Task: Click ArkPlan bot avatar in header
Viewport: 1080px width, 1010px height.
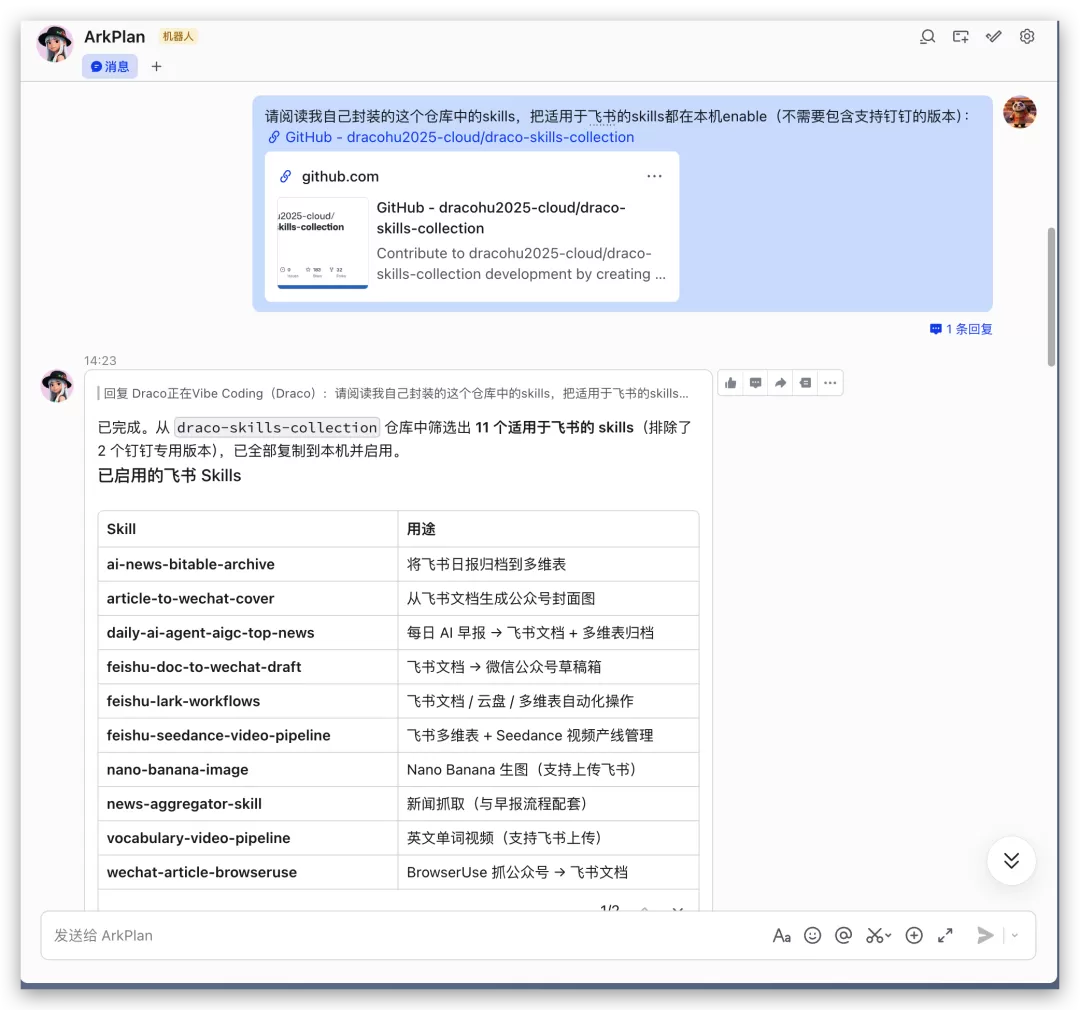Action: click(55, 44)
